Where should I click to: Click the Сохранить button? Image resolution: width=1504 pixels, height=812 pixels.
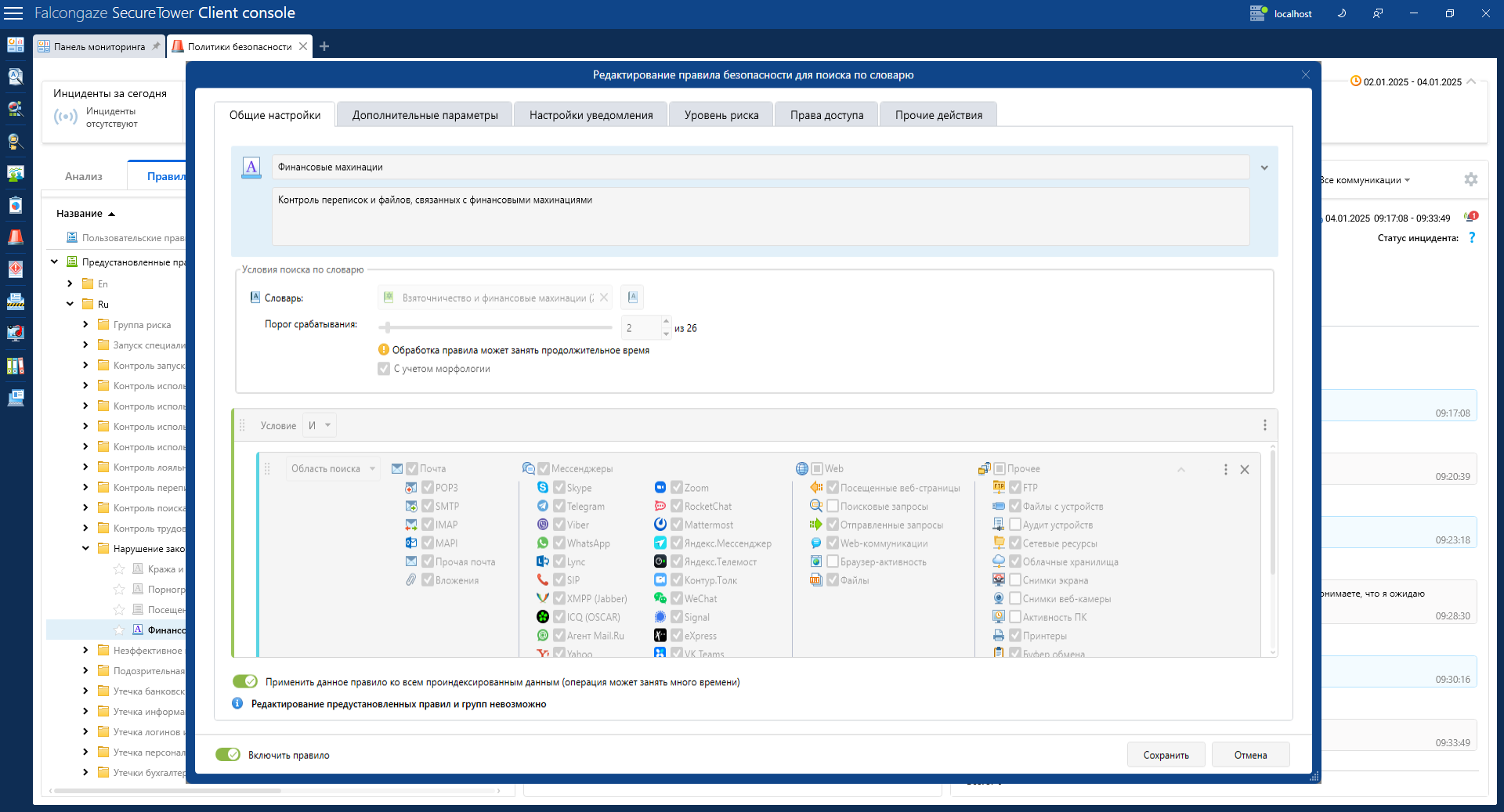pyautogui.click(x=1166, y=755)
